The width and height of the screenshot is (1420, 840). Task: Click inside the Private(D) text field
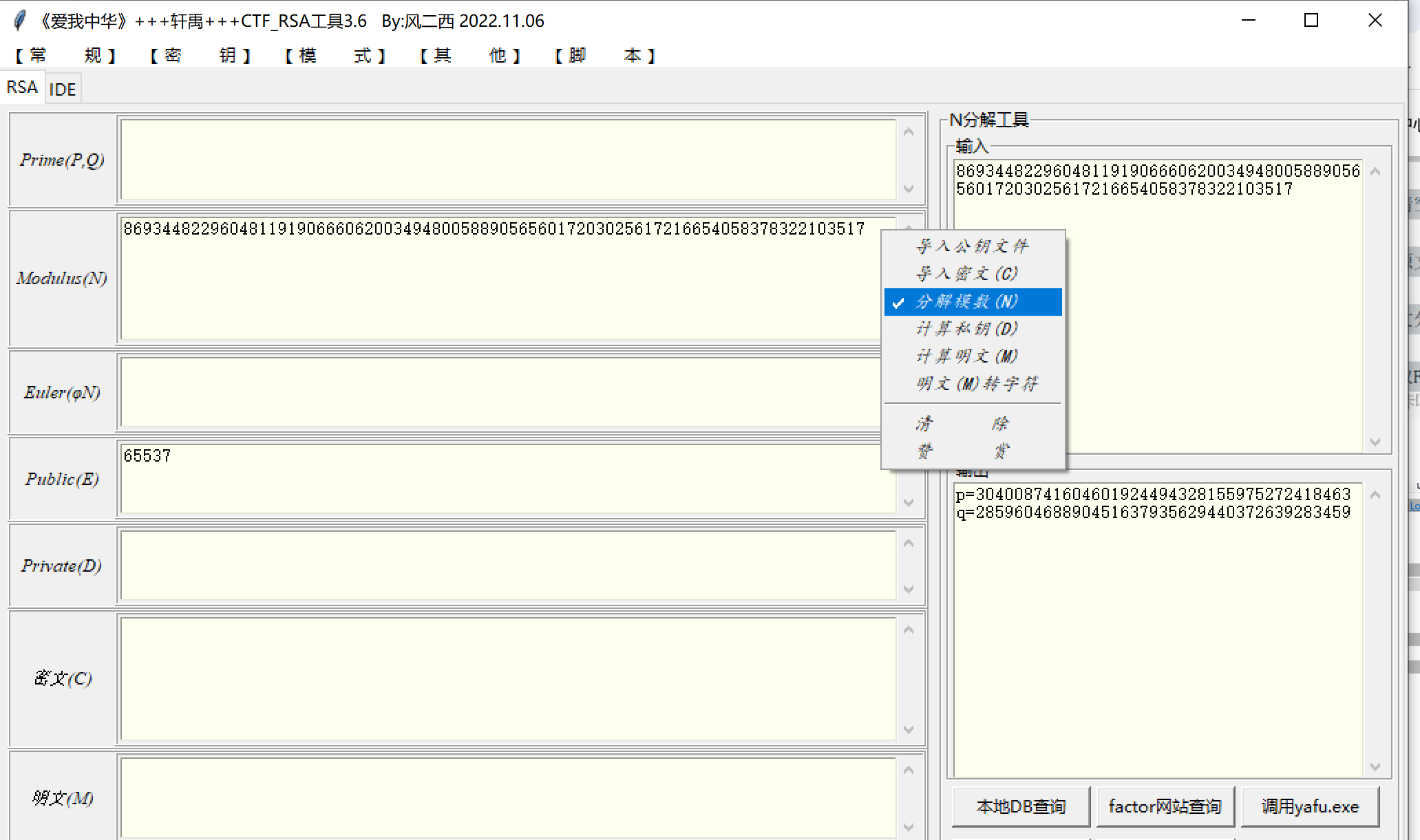[x=508, y=566]
